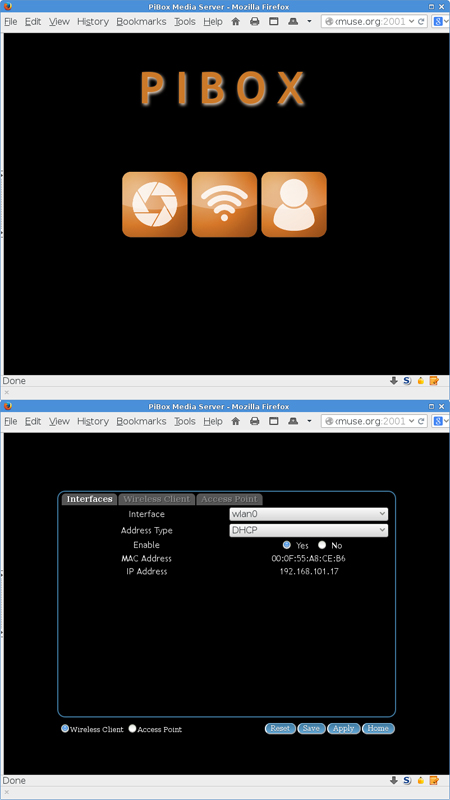Screen dimensions: 450x800
Task: Open Edit menu in PIBOX logo window
Action: [x=33, y=21]
